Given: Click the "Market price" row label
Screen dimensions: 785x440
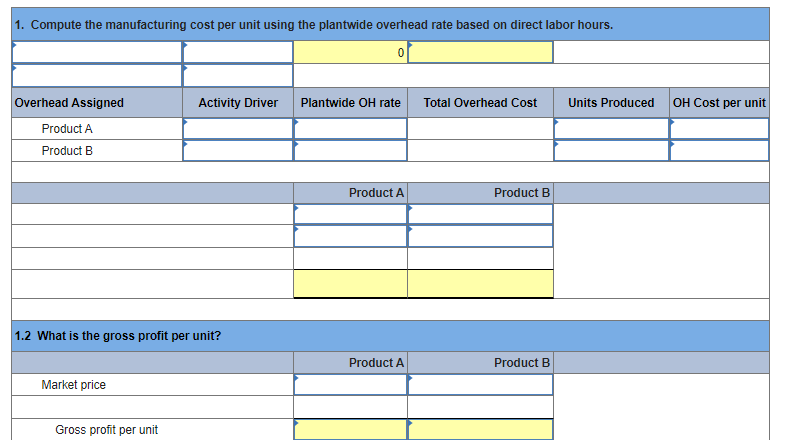Looking at the screenshot, I should 74,385.
